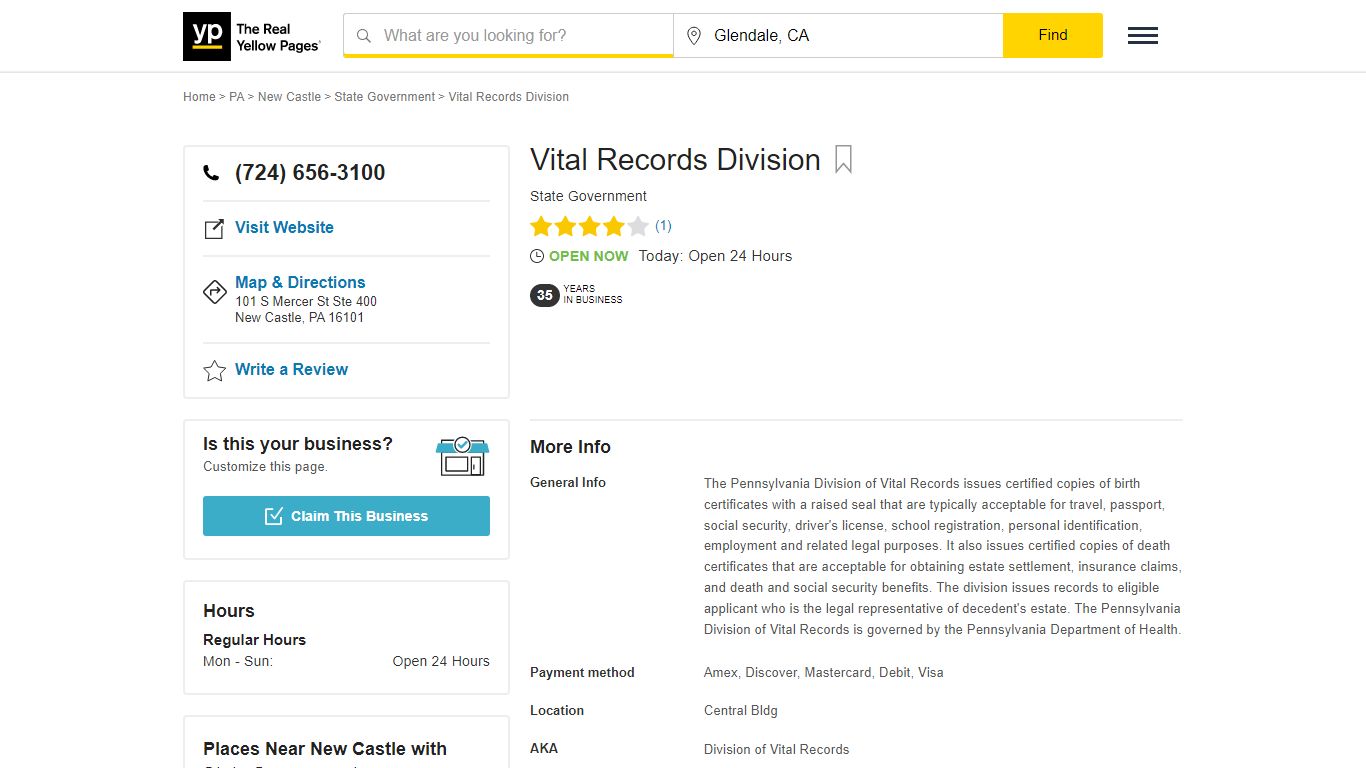
Task: Click the location pin icon
Action: (694, 36)
